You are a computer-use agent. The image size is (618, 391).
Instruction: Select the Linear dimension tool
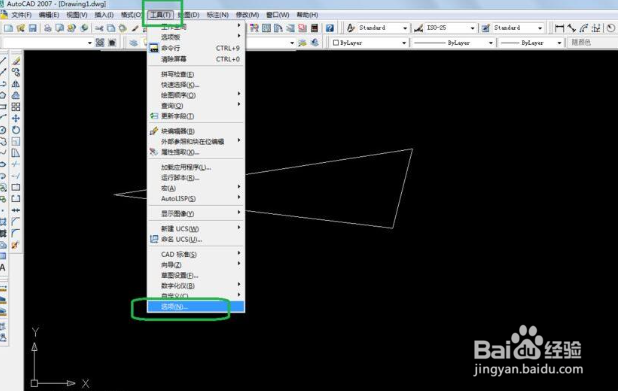pyautogui.click(x=559, y=28)
